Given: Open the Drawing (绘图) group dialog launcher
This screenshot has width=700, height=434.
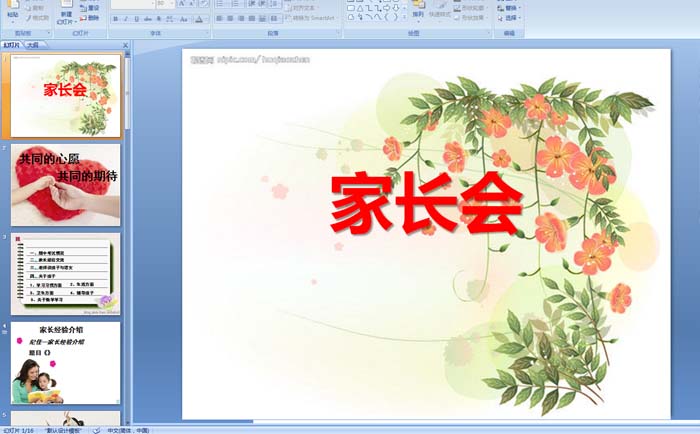Looking at the screenshot, I should tap(489, 33).
